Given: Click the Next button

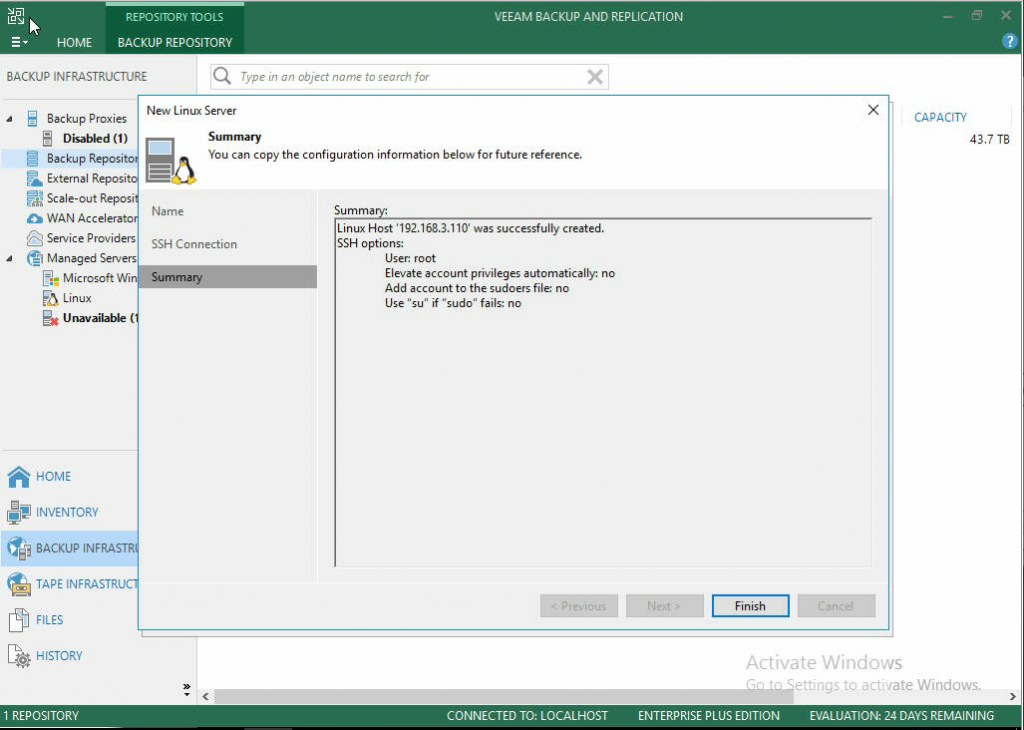Looking at the screenshot, I should [664, 606].
